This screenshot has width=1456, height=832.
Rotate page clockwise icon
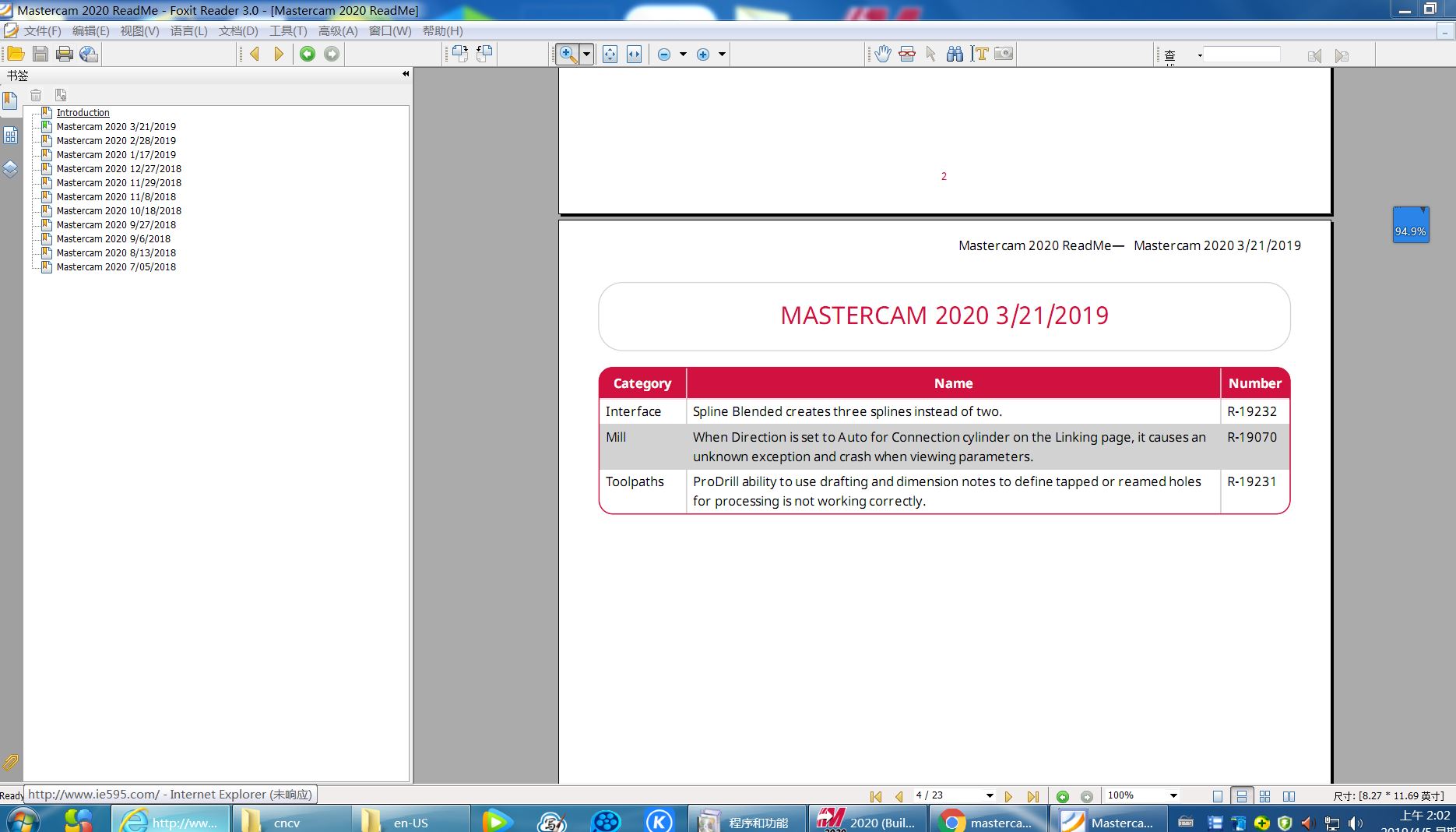[x=460, y=54]
